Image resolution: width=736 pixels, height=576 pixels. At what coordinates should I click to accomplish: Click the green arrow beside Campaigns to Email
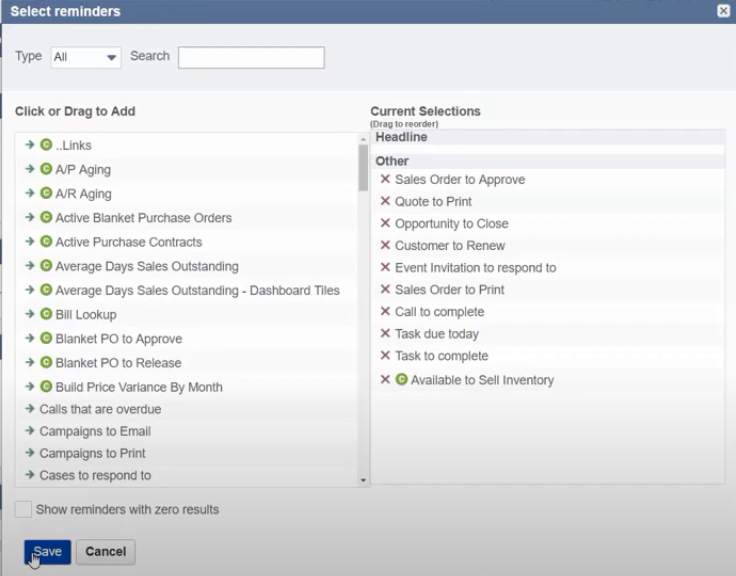[x=30, y=431]
